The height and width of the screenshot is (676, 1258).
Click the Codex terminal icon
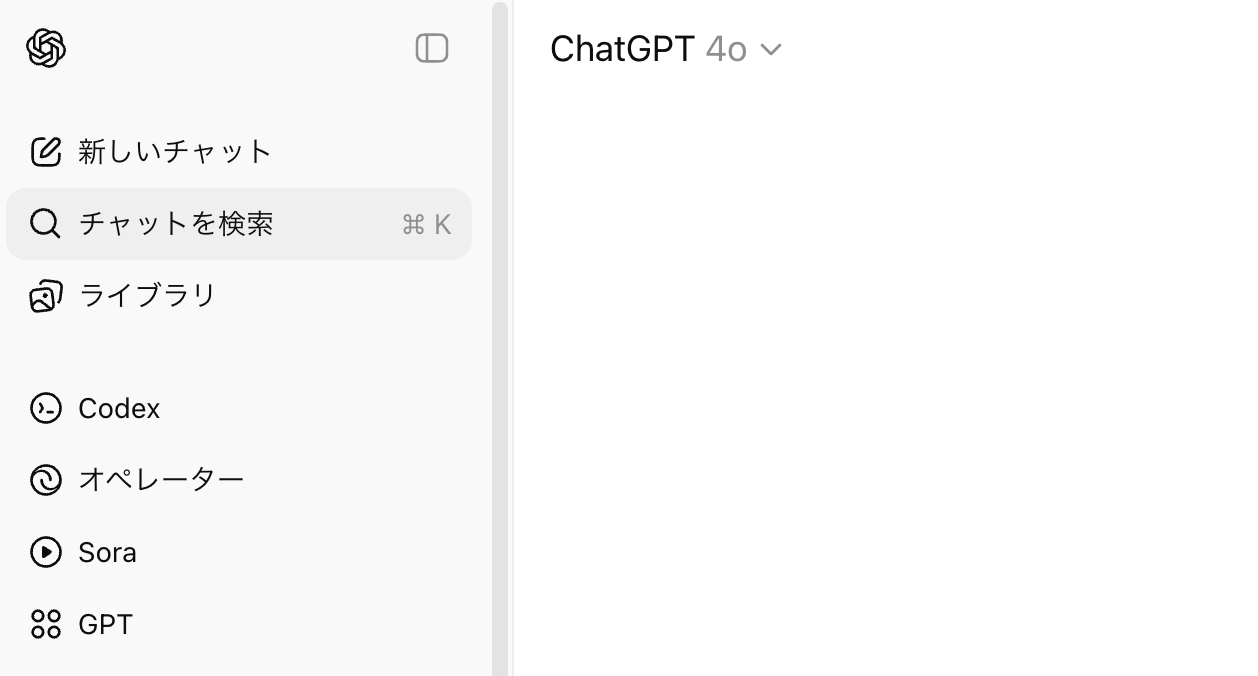[46, 408]
